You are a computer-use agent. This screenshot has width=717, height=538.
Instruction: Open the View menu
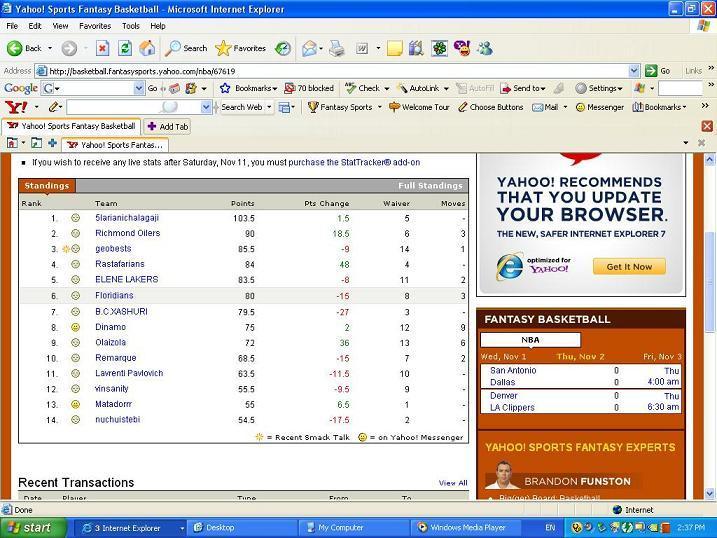click(x=60, y=26)
